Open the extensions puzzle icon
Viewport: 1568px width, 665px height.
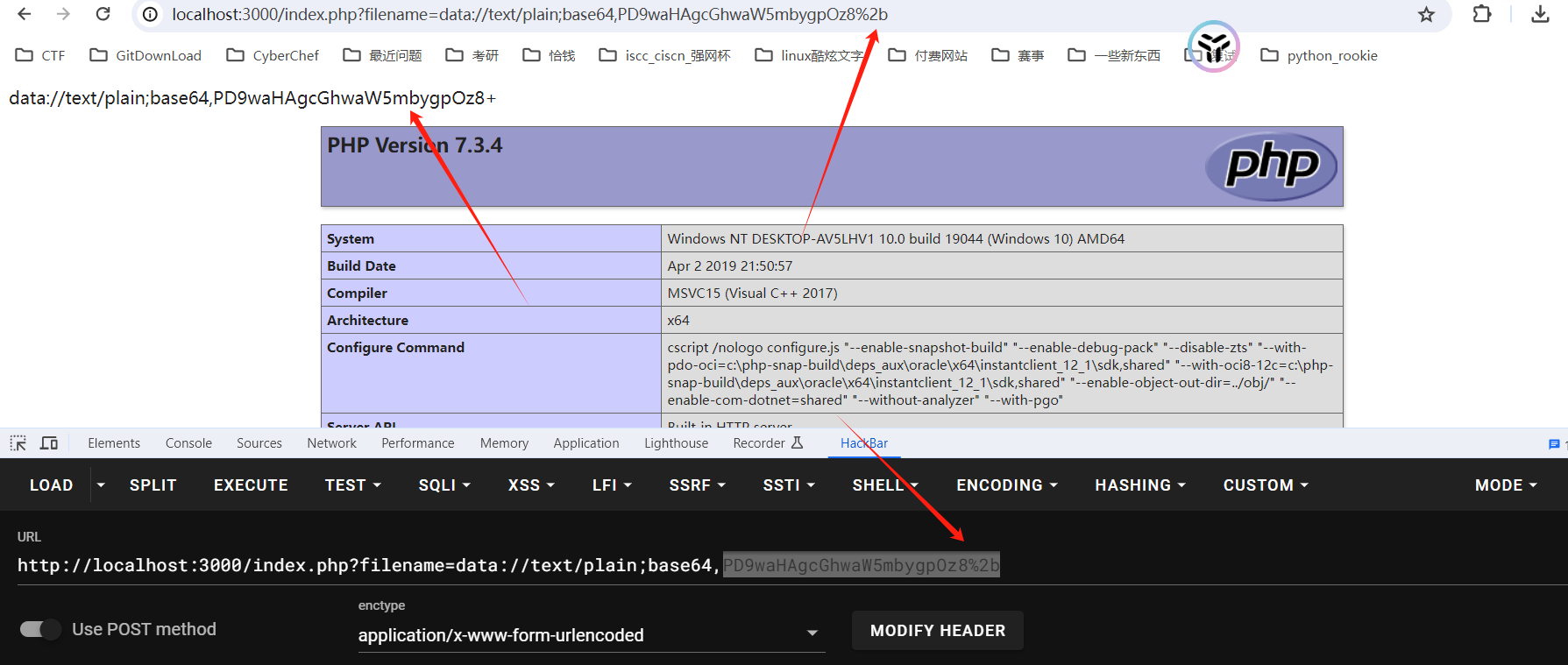(1482, 14)
